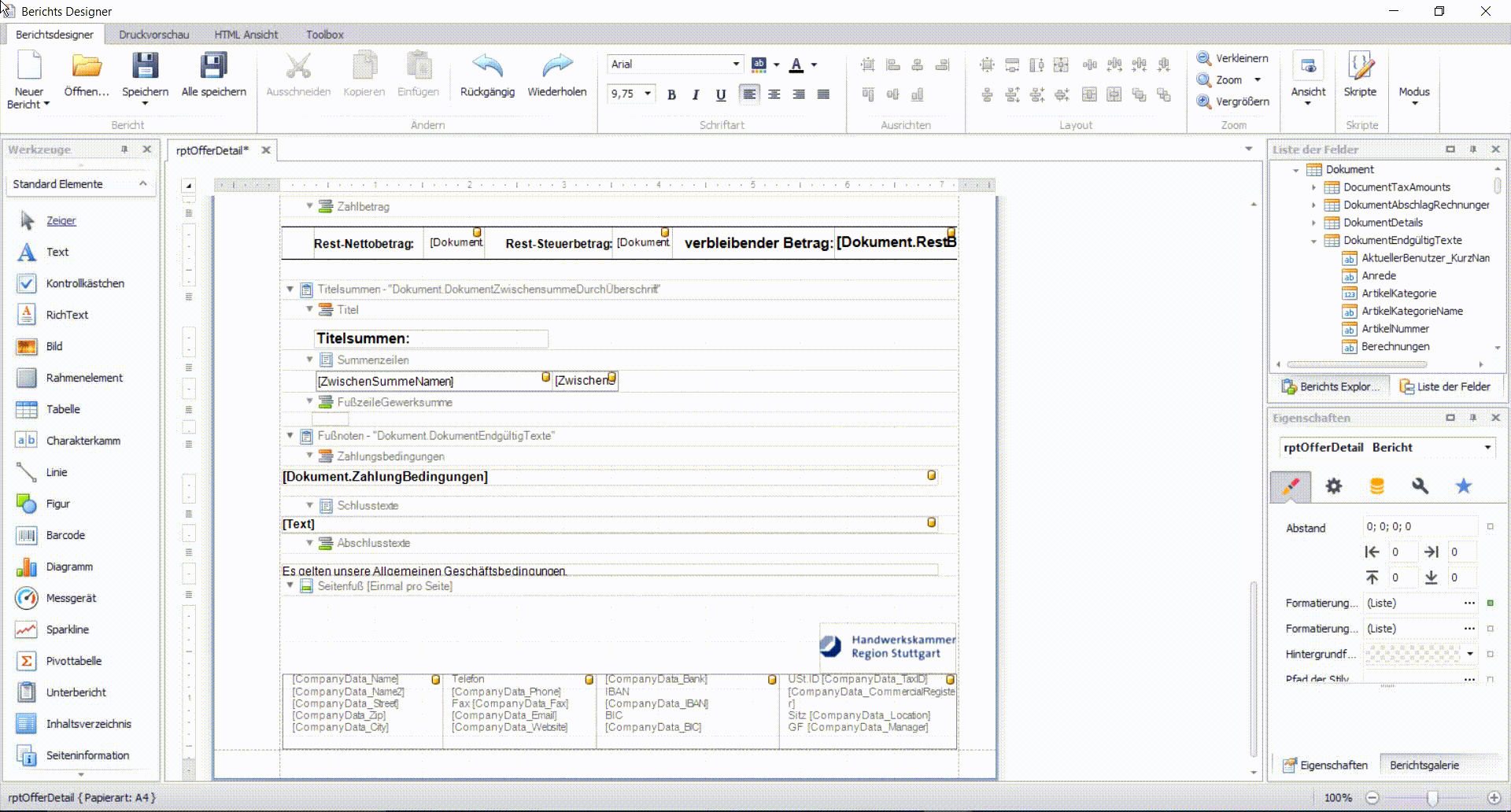The image size is (1511, 812).
Task: Open the Skripte editor icon
Action: (1360, 66)
